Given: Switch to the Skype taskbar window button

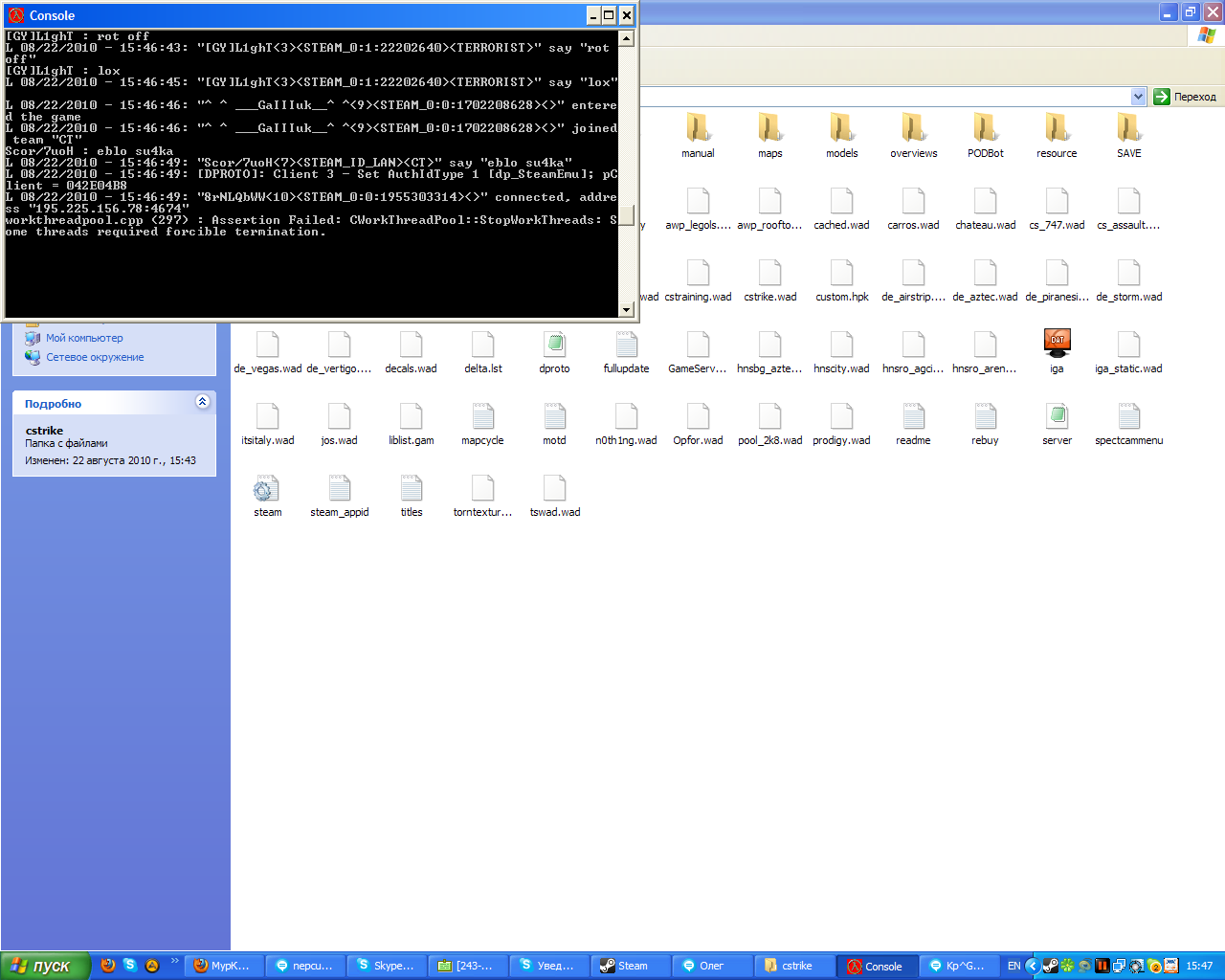Looking at the screenshot, I should tap(386, 966).
